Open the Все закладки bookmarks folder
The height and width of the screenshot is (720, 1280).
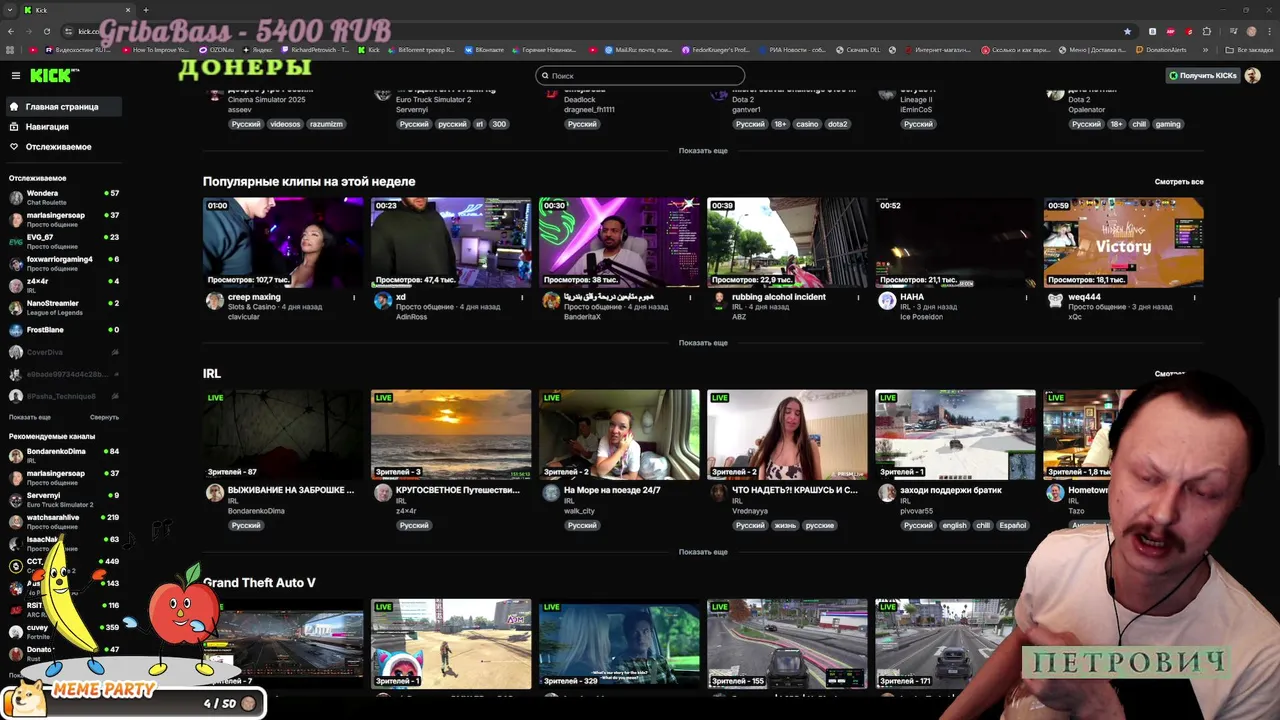click(1248, 49)
